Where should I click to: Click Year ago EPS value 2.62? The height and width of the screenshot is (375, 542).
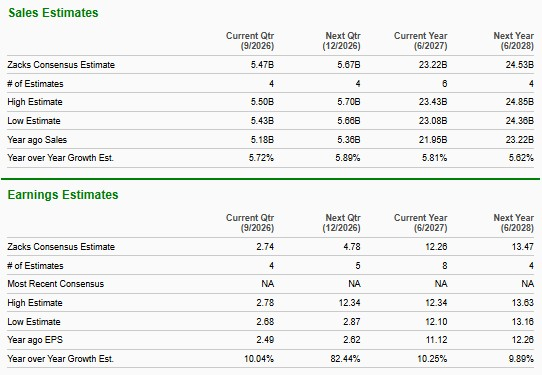click(352, 340)
